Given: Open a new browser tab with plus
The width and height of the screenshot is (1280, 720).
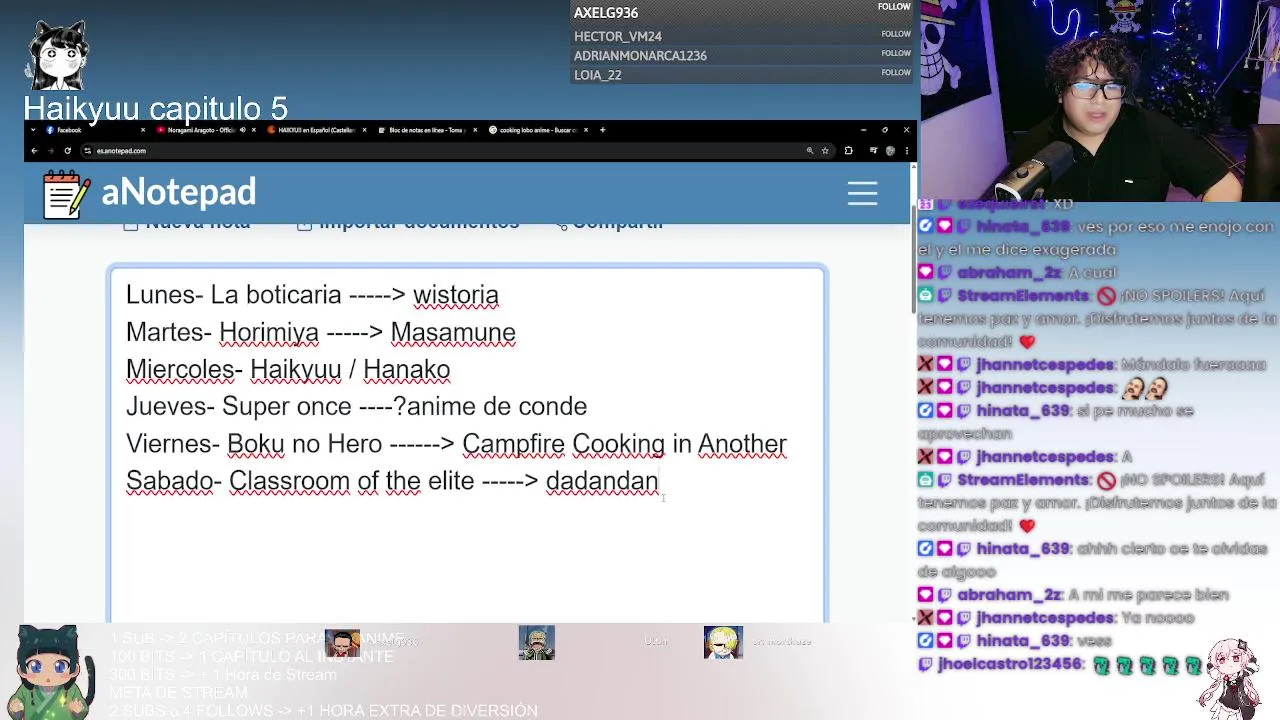Looking at the screenshot, I should (602, 130).
